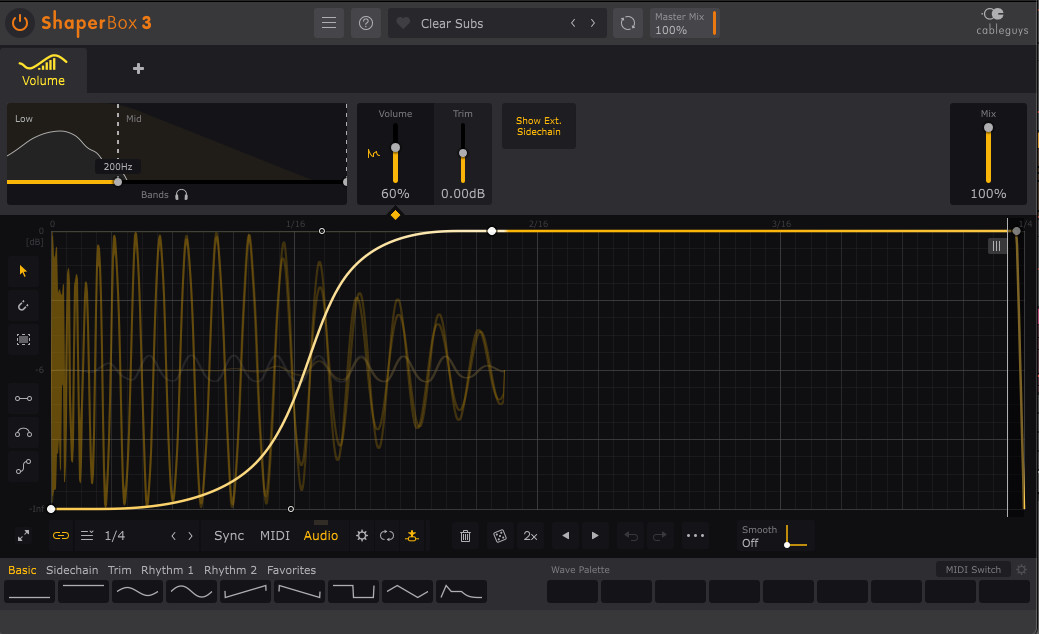Click the Trim slider handle
Image resolution: width=1039 pixels, height=634 pixels.
463,153
